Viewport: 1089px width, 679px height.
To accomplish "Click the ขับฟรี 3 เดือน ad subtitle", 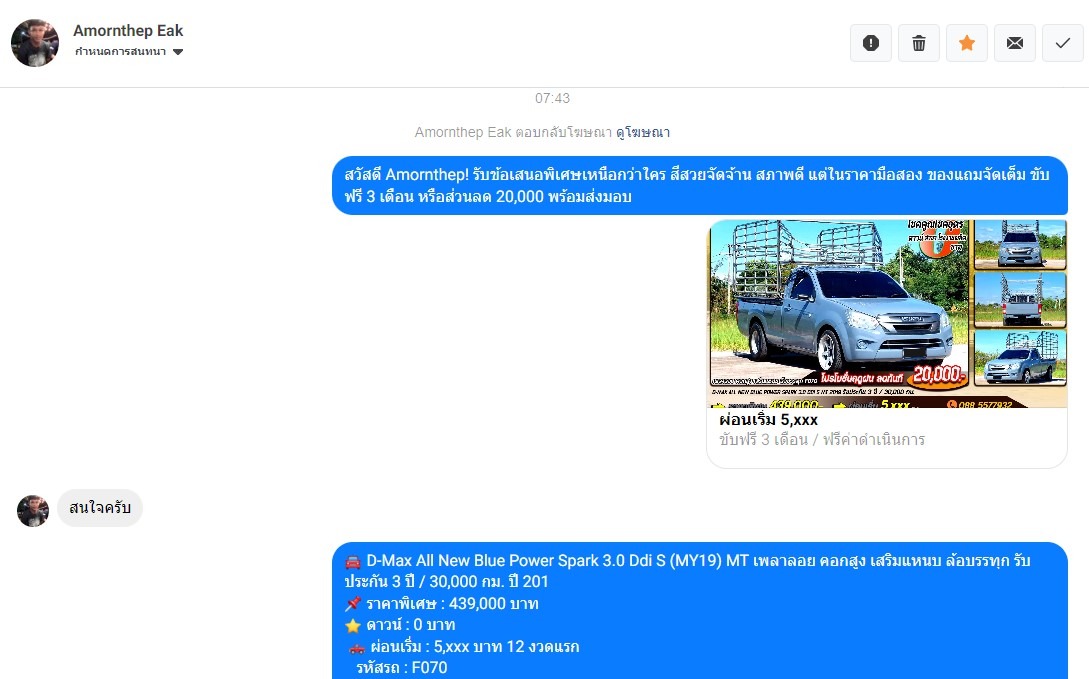I will point(822,439).
